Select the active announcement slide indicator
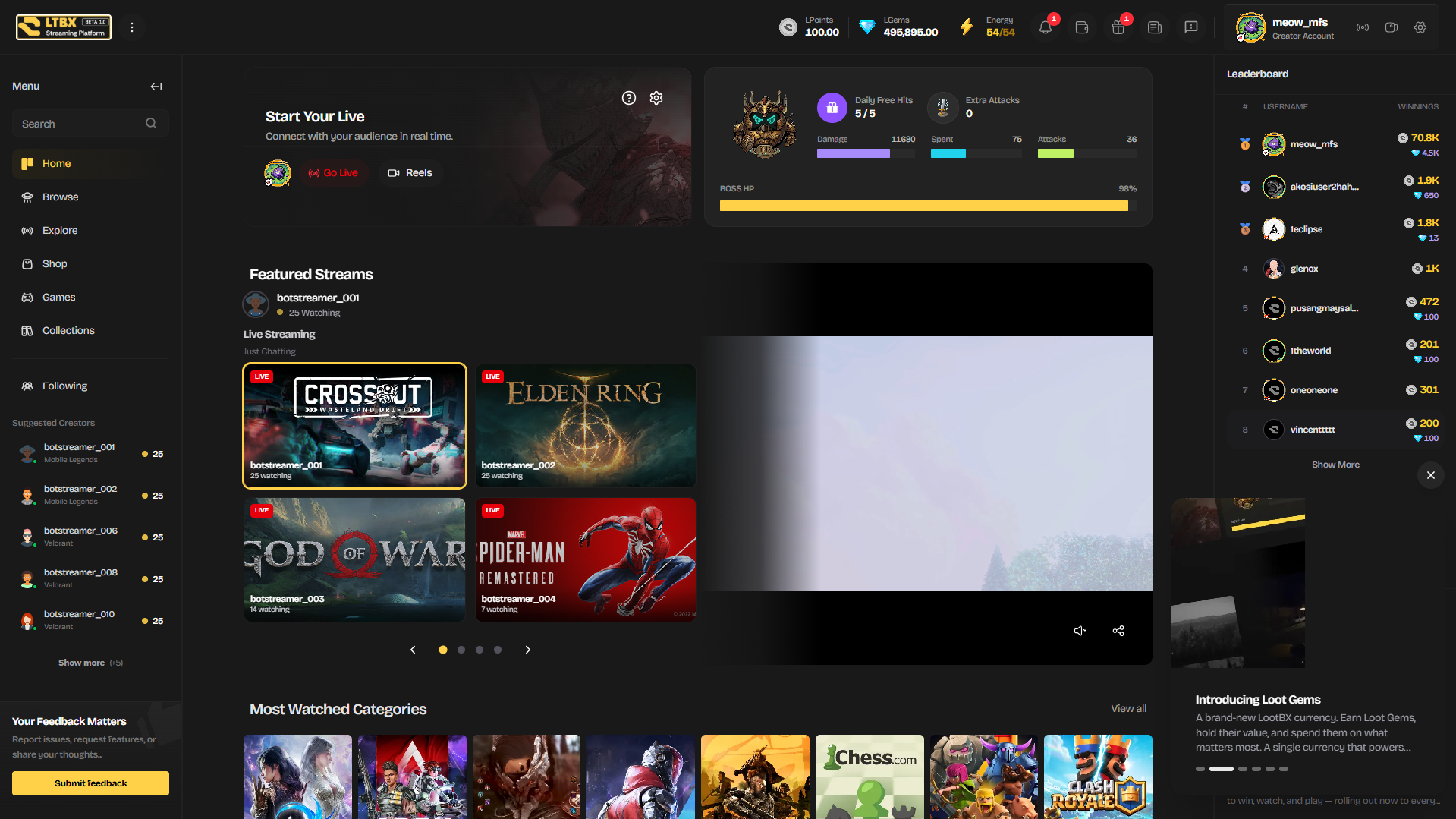This screenshot has width=1456, height=819. tap(1222, 769)
